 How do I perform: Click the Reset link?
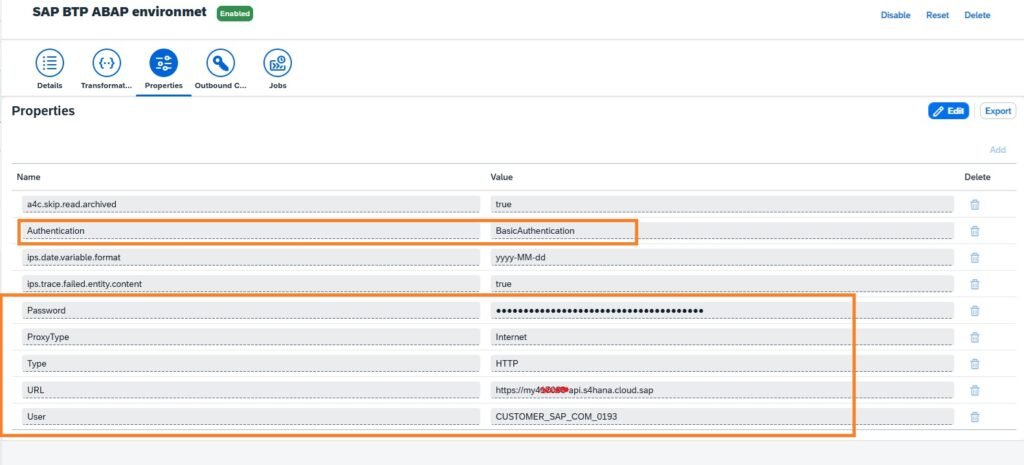[937, 15]
